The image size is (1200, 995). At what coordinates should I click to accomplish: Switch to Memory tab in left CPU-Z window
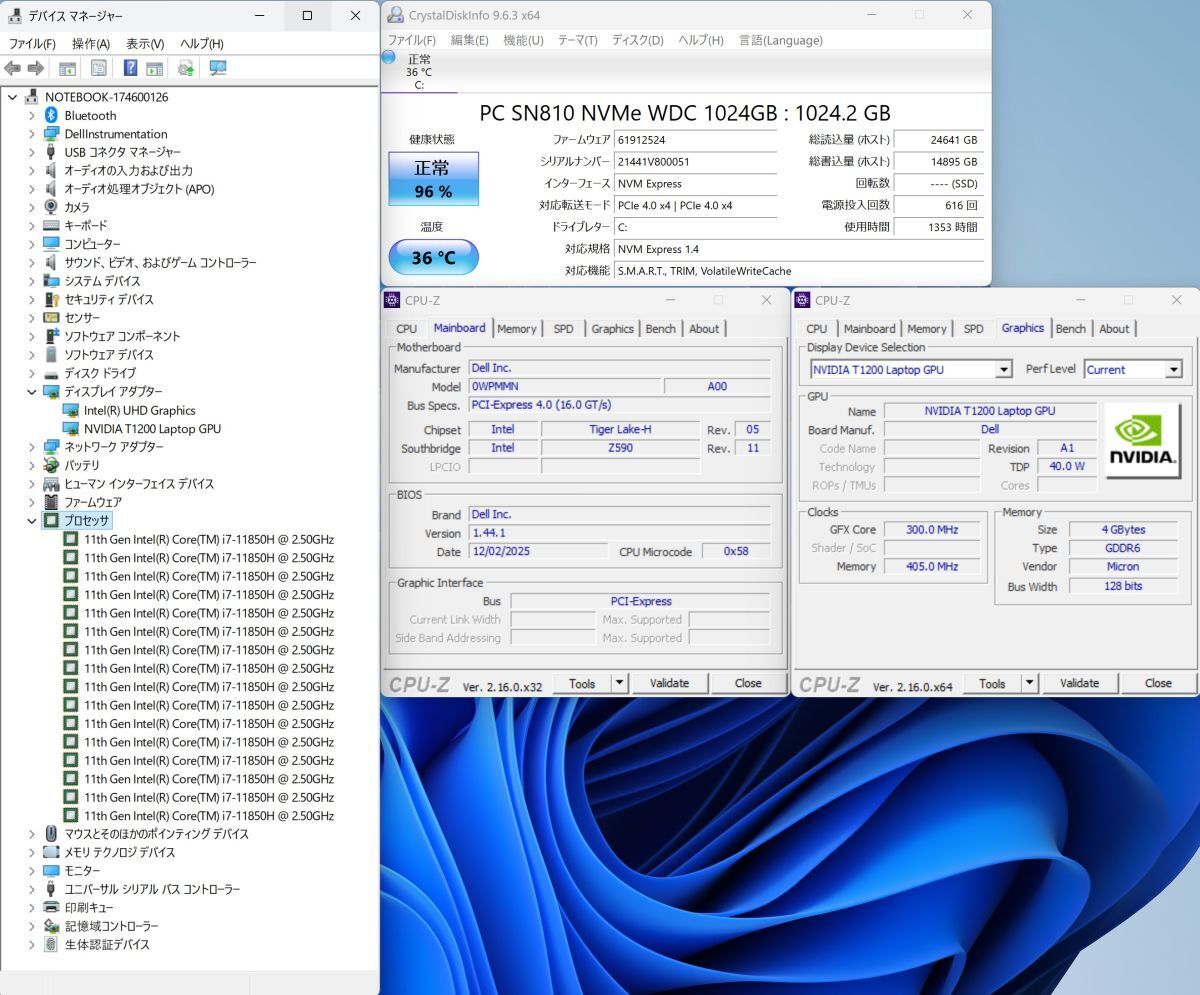tap(517, 329)
